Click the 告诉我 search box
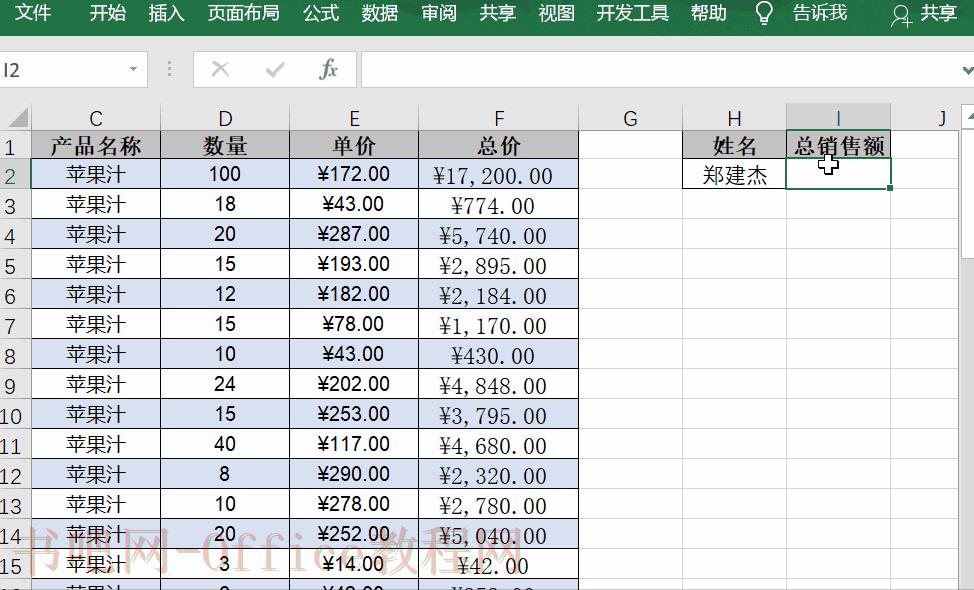 [x=820, y=12]
